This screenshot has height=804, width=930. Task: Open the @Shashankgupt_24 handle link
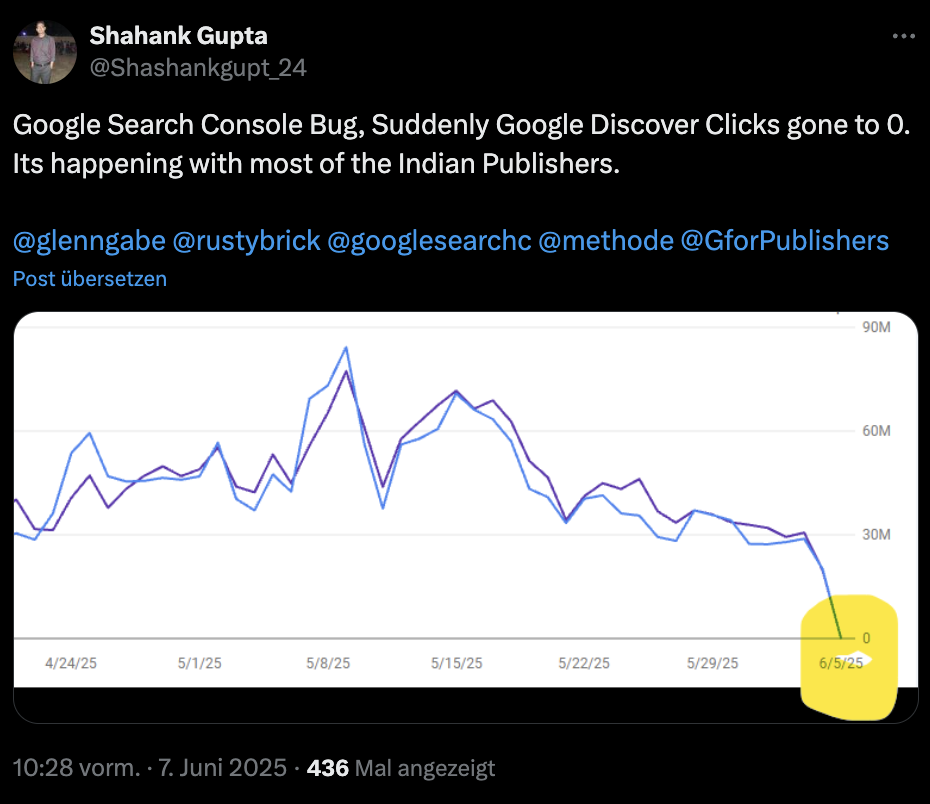point(198,68)
